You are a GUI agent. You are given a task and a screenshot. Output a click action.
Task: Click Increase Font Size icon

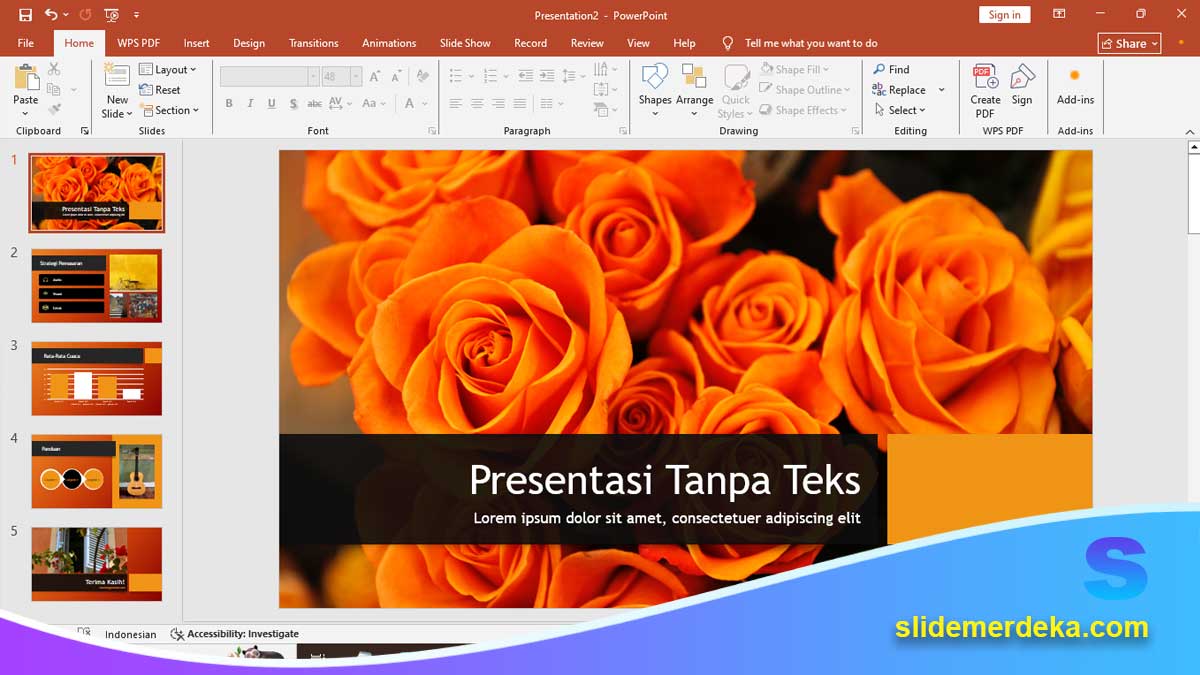pos(375,76)
